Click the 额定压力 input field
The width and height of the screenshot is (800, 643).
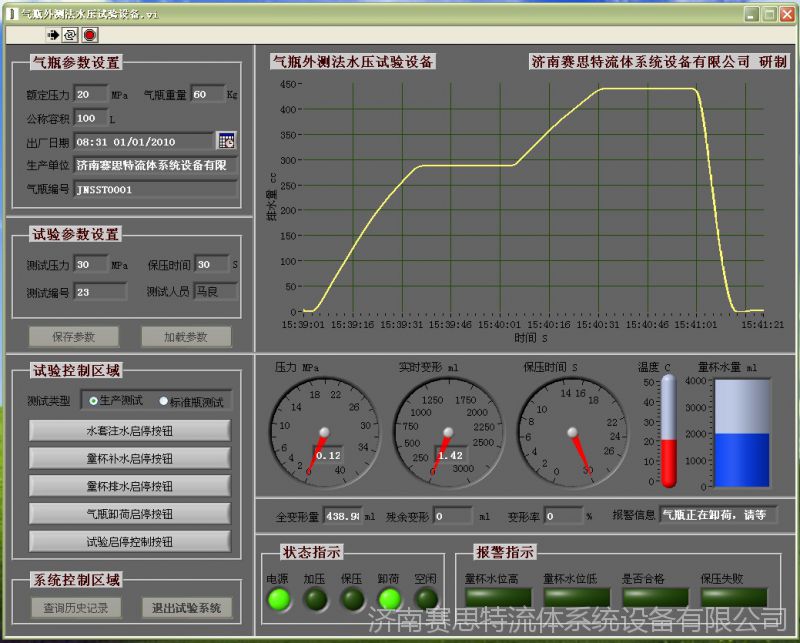(91, 94)
